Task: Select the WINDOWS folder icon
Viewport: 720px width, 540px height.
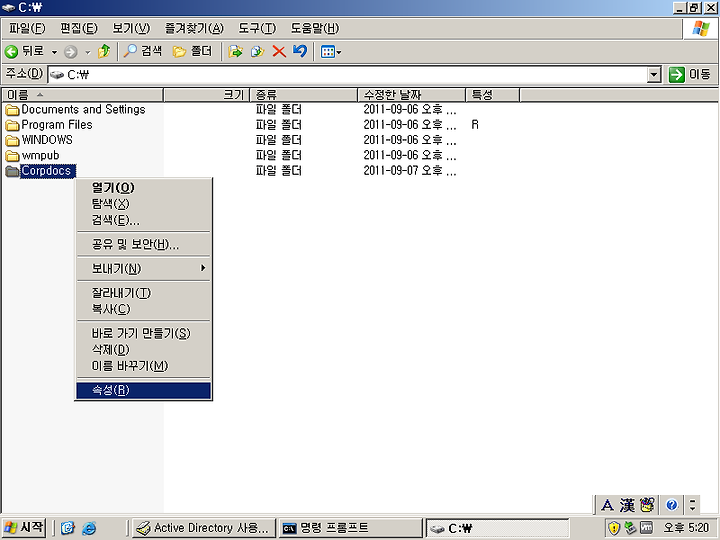Action: click(12, 140)
